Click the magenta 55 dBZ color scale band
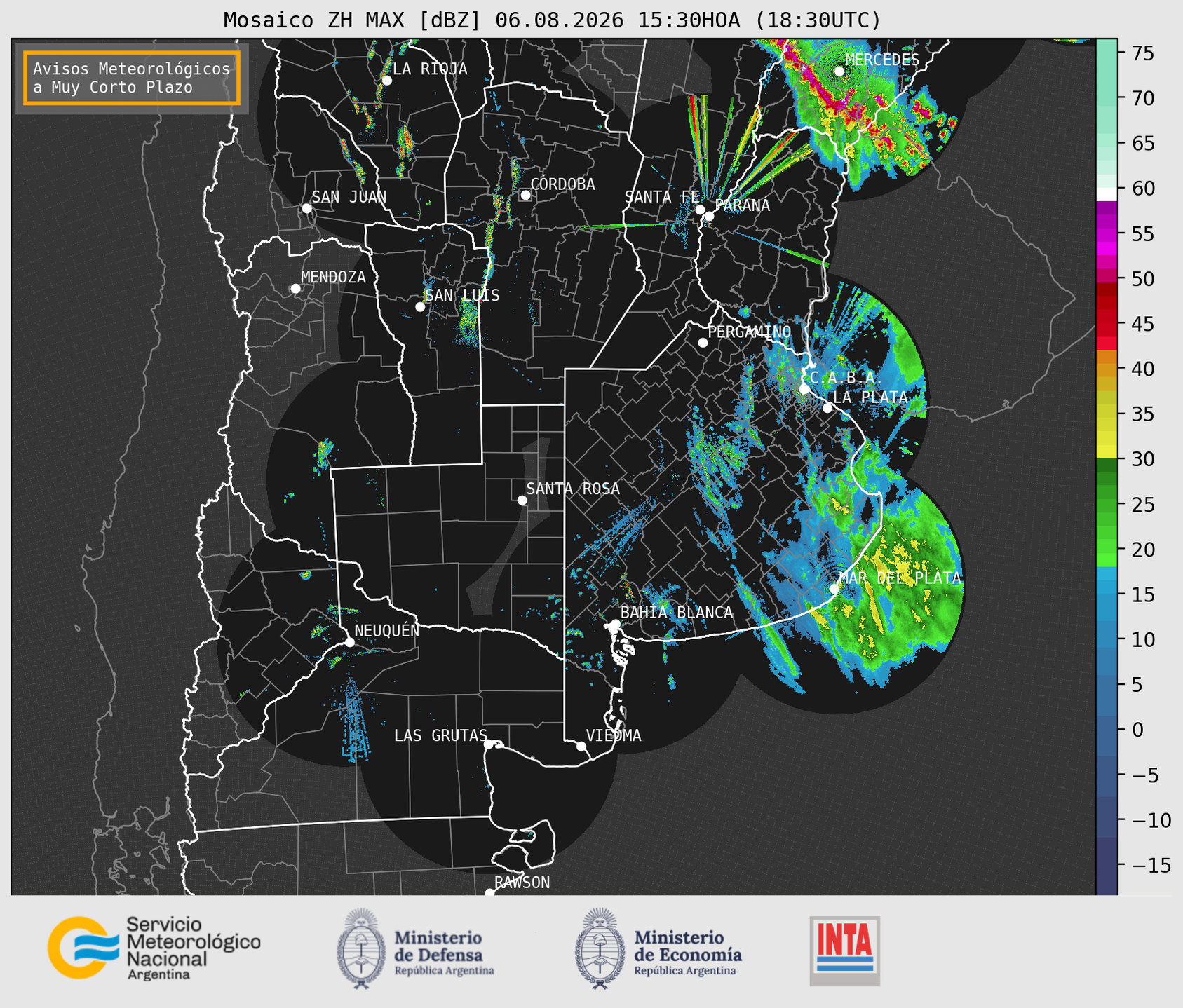The image size is (1183, 1008). [x=1107, y=234]
